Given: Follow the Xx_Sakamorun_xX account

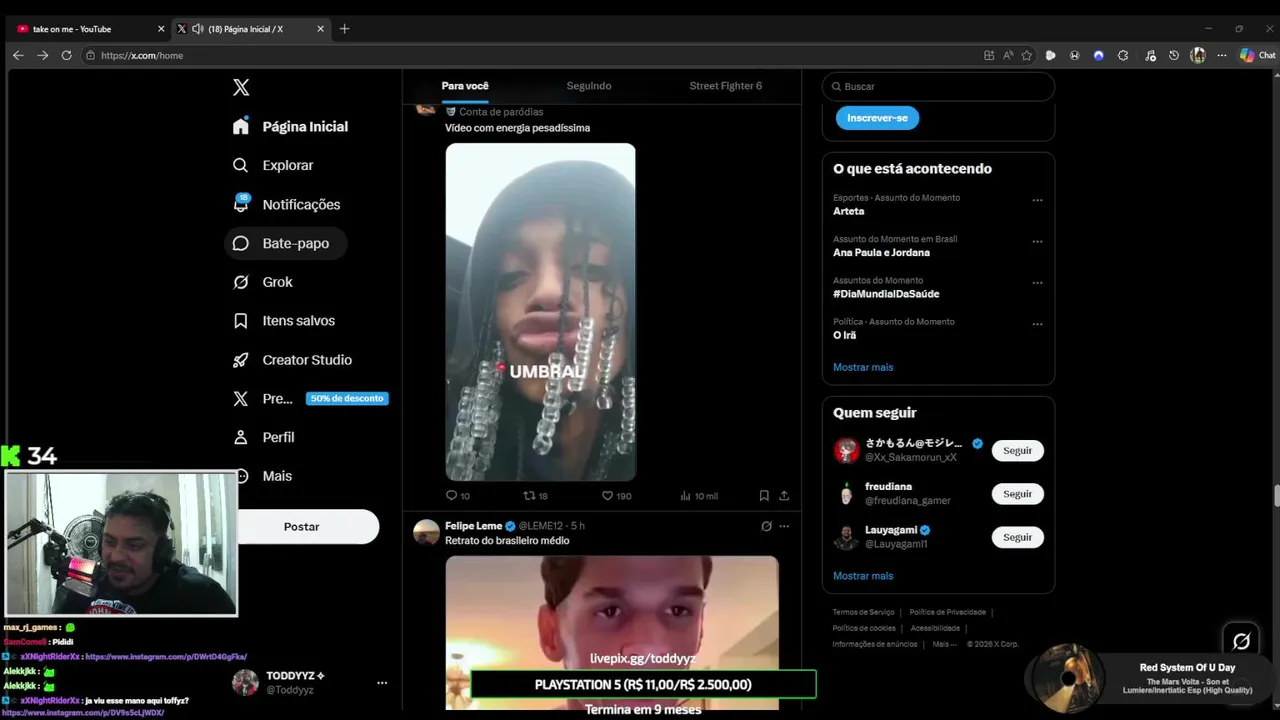Looking at the screenshot, I should [1017, 450].
